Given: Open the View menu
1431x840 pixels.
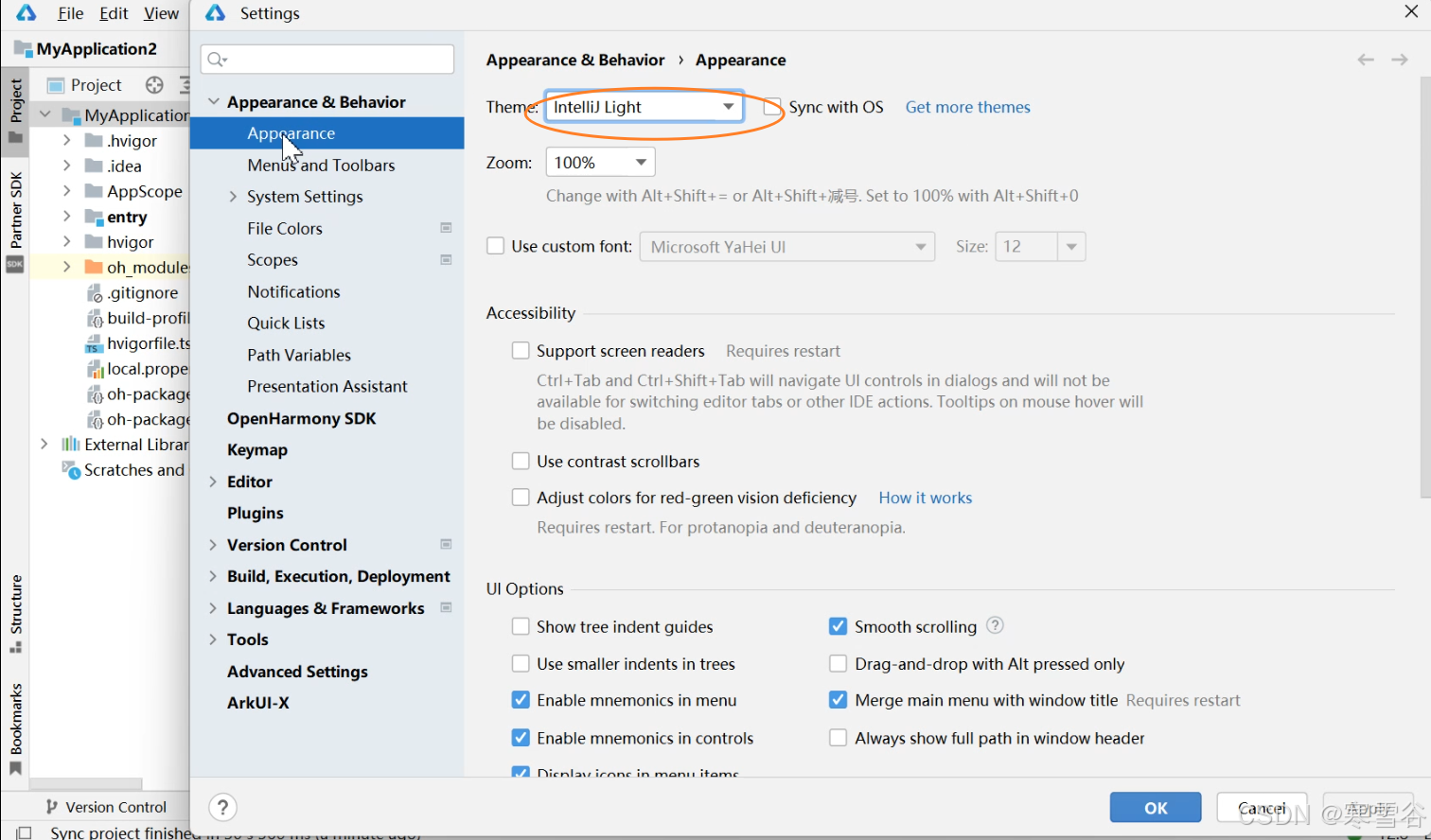Looking at the screenshot, I should [161, 13].
